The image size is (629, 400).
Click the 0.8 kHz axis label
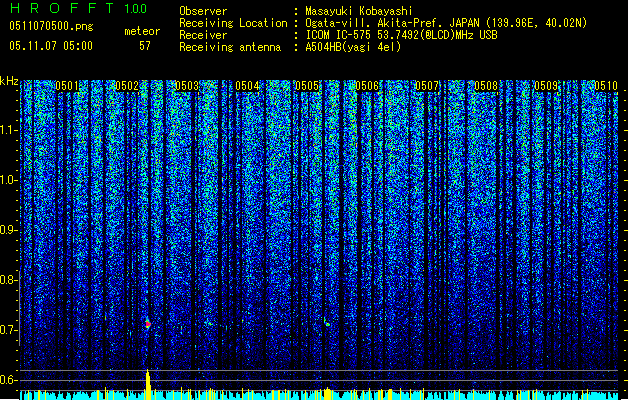(x=9, y=280)
